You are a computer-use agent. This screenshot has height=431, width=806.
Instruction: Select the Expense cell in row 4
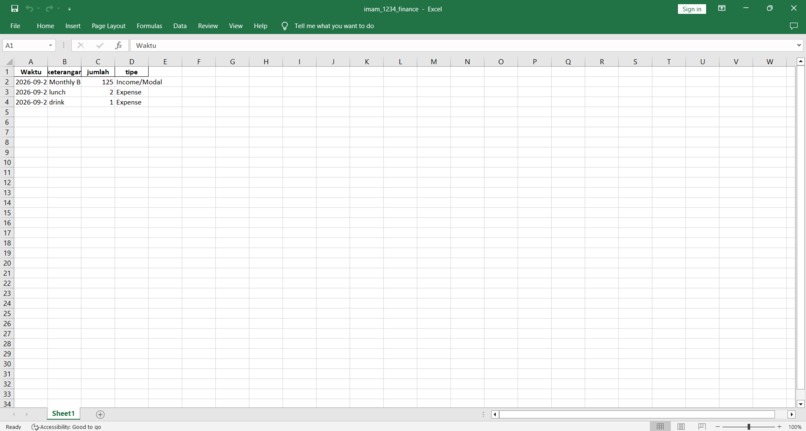point(132,102)
